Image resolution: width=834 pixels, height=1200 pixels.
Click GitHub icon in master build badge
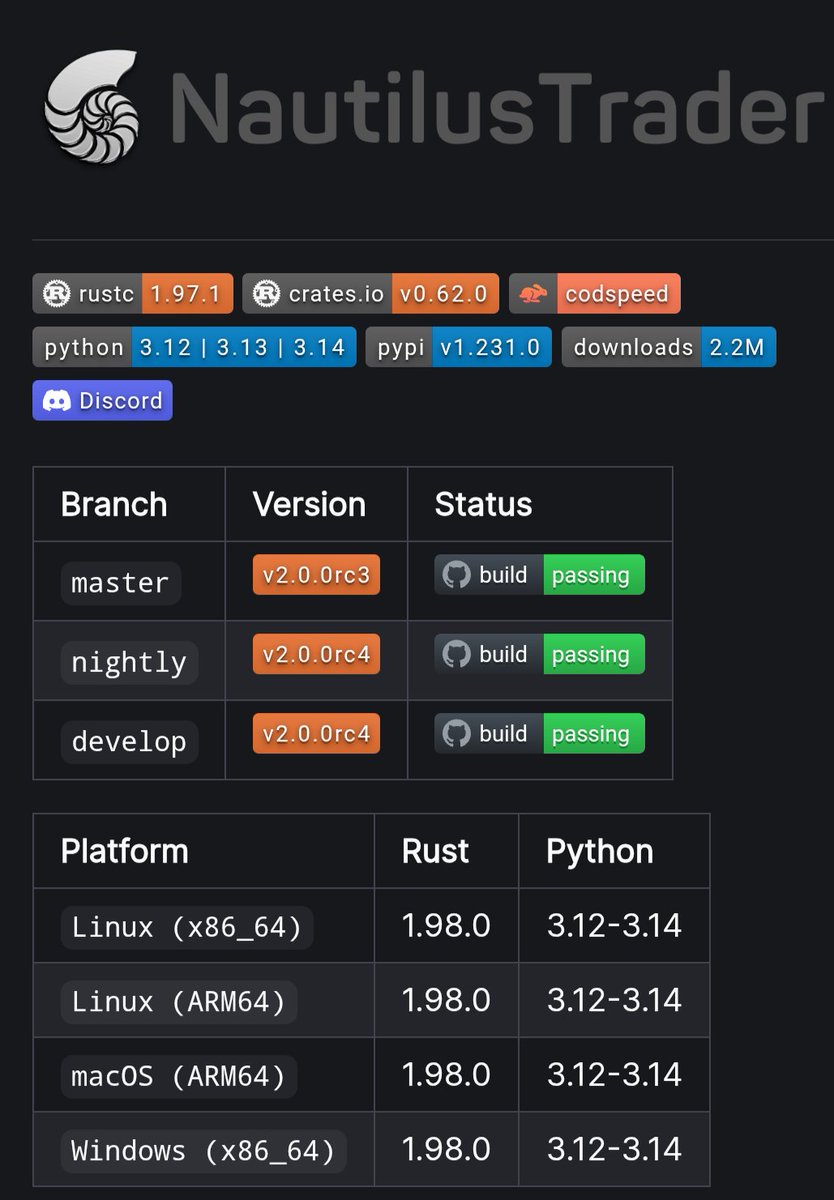pos(456,575)
